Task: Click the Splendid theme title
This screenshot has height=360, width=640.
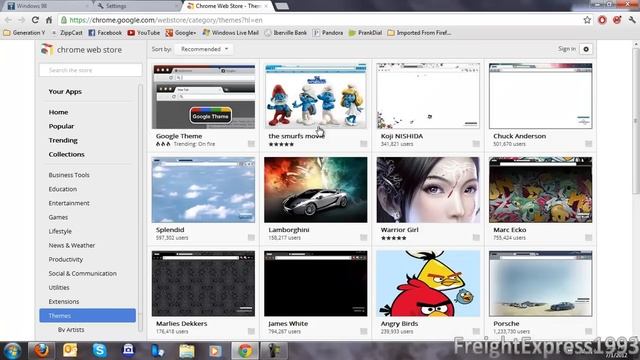Action: (x=170, y=230)
